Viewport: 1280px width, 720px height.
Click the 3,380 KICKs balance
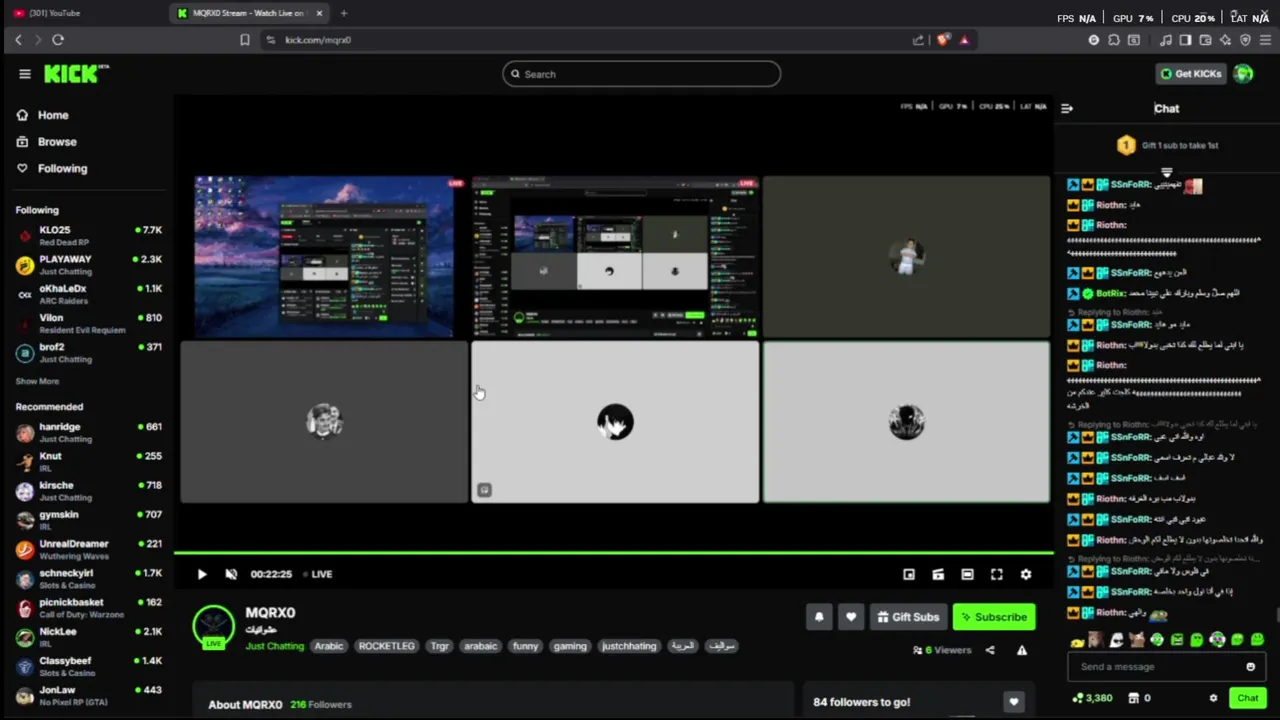[x=1092, y=698]
